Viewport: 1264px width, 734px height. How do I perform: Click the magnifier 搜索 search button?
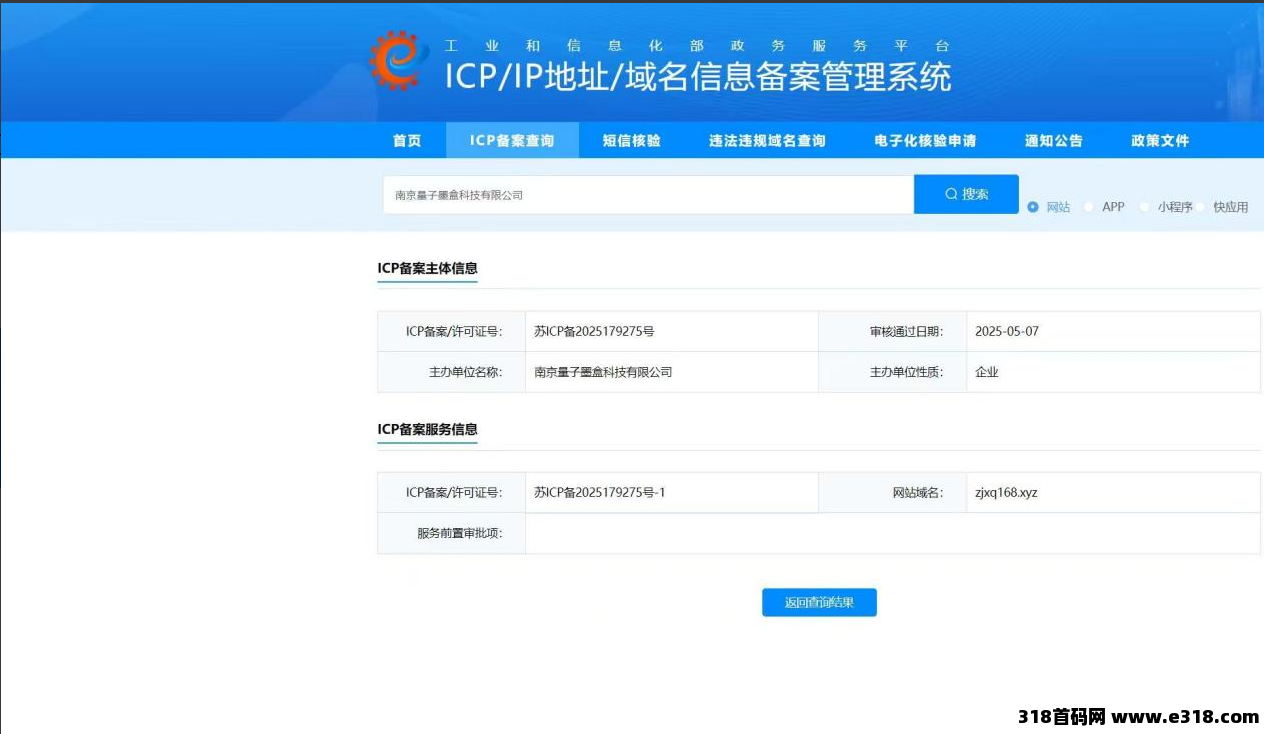966,194
